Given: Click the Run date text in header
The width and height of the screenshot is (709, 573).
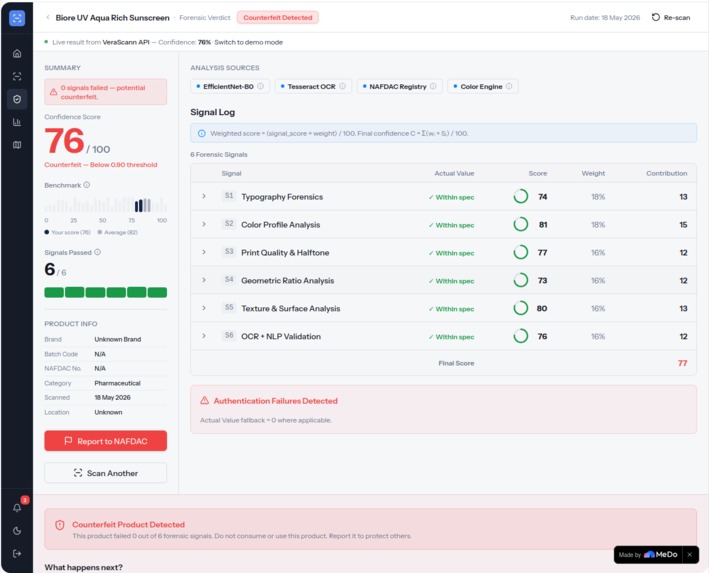Looking at the screenshot, I should coord(605,18).
